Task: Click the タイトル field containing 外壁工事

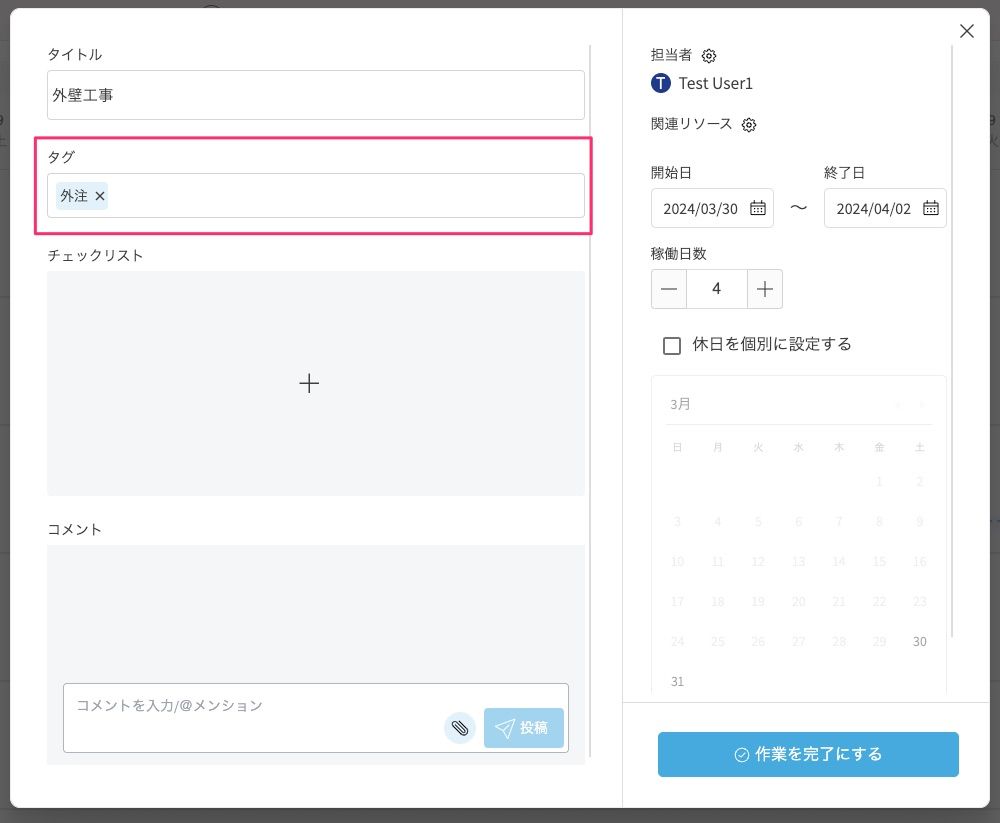Action: tap(315, 96)
